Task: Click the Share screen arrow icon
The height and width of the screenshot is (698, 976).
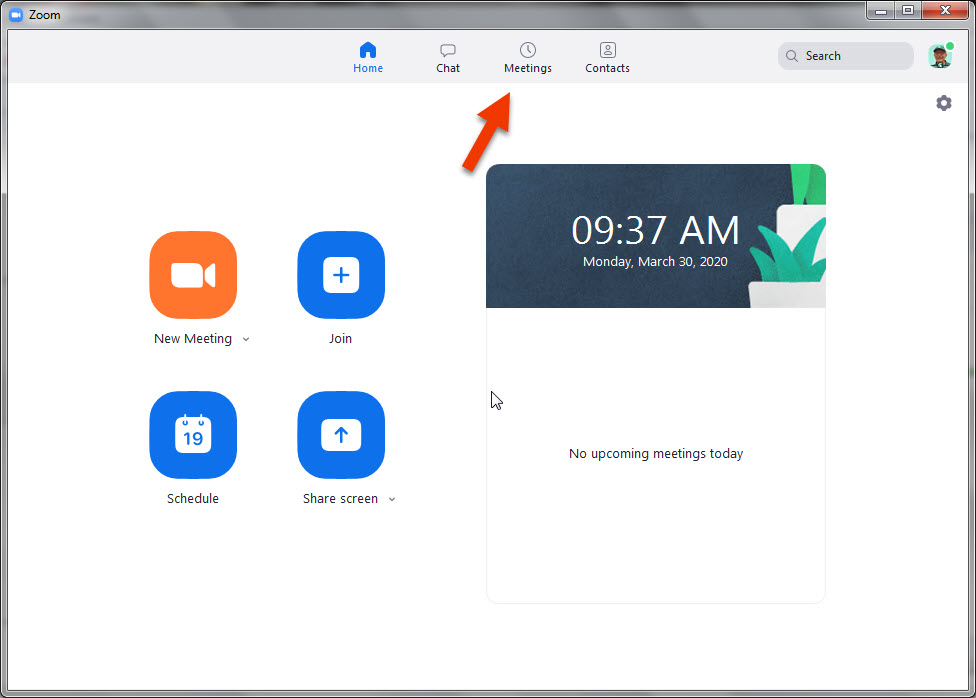Action: 341,435
